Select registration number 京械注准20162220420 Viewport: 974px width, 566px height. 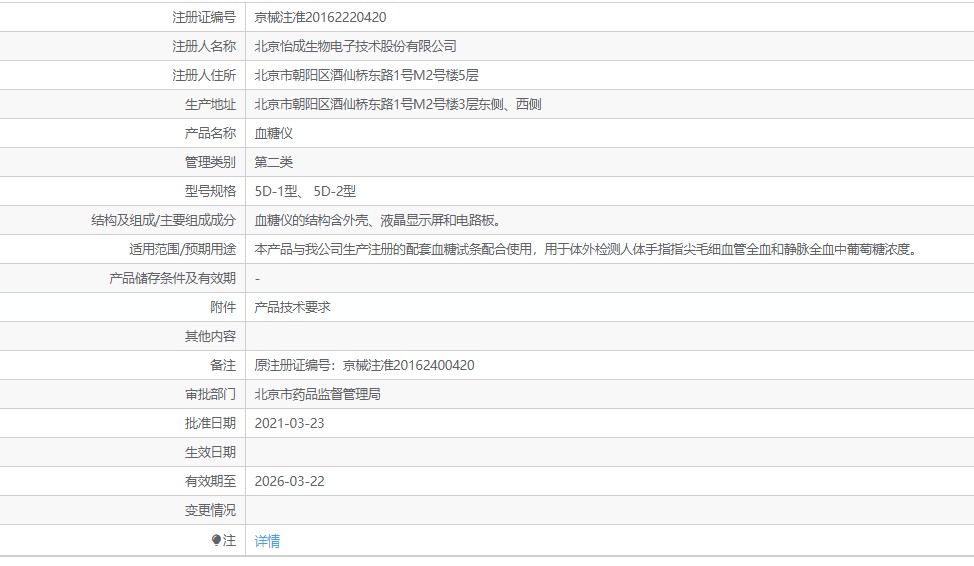321,17
